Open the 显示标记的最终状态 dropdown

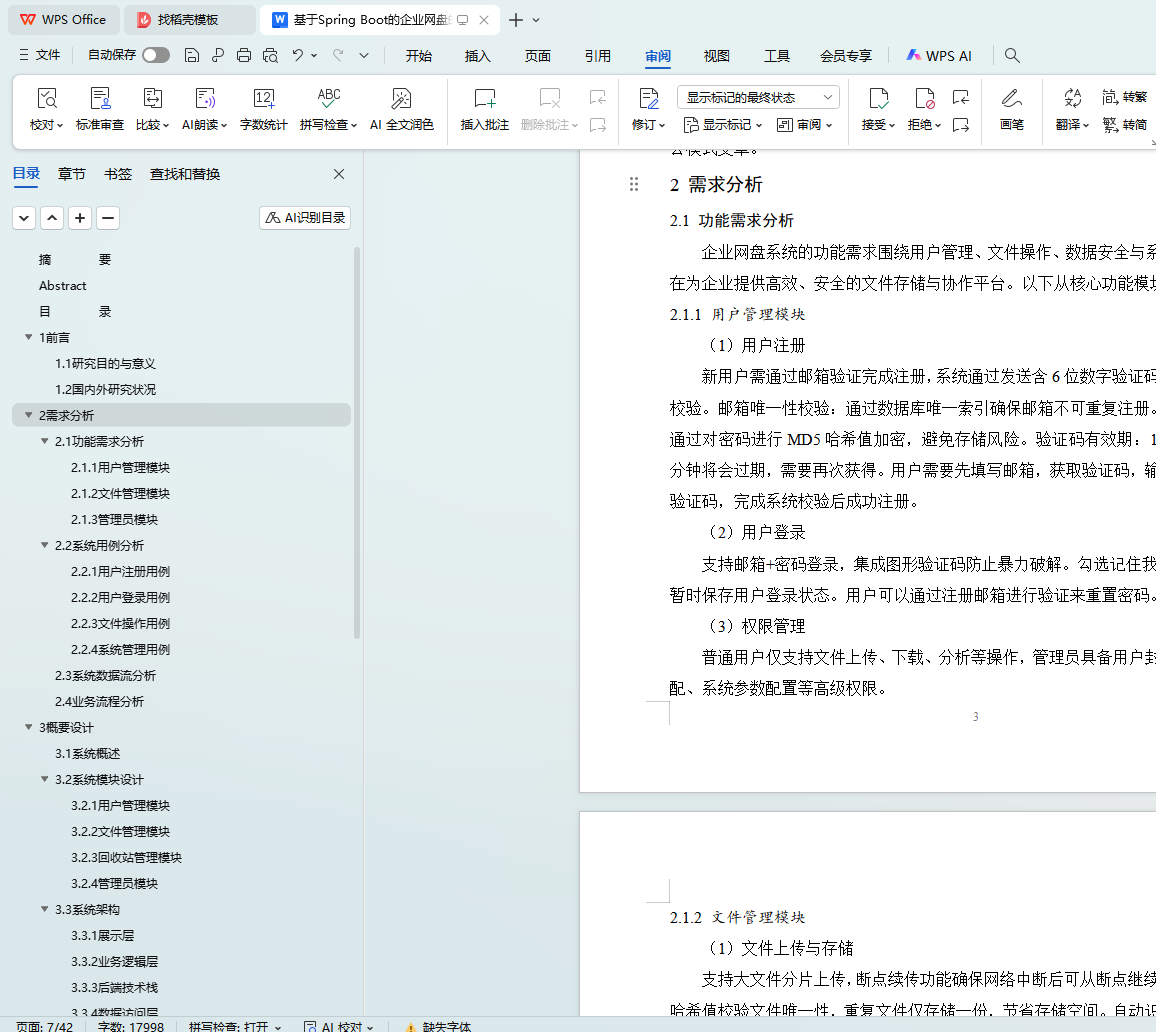[758, 97]
